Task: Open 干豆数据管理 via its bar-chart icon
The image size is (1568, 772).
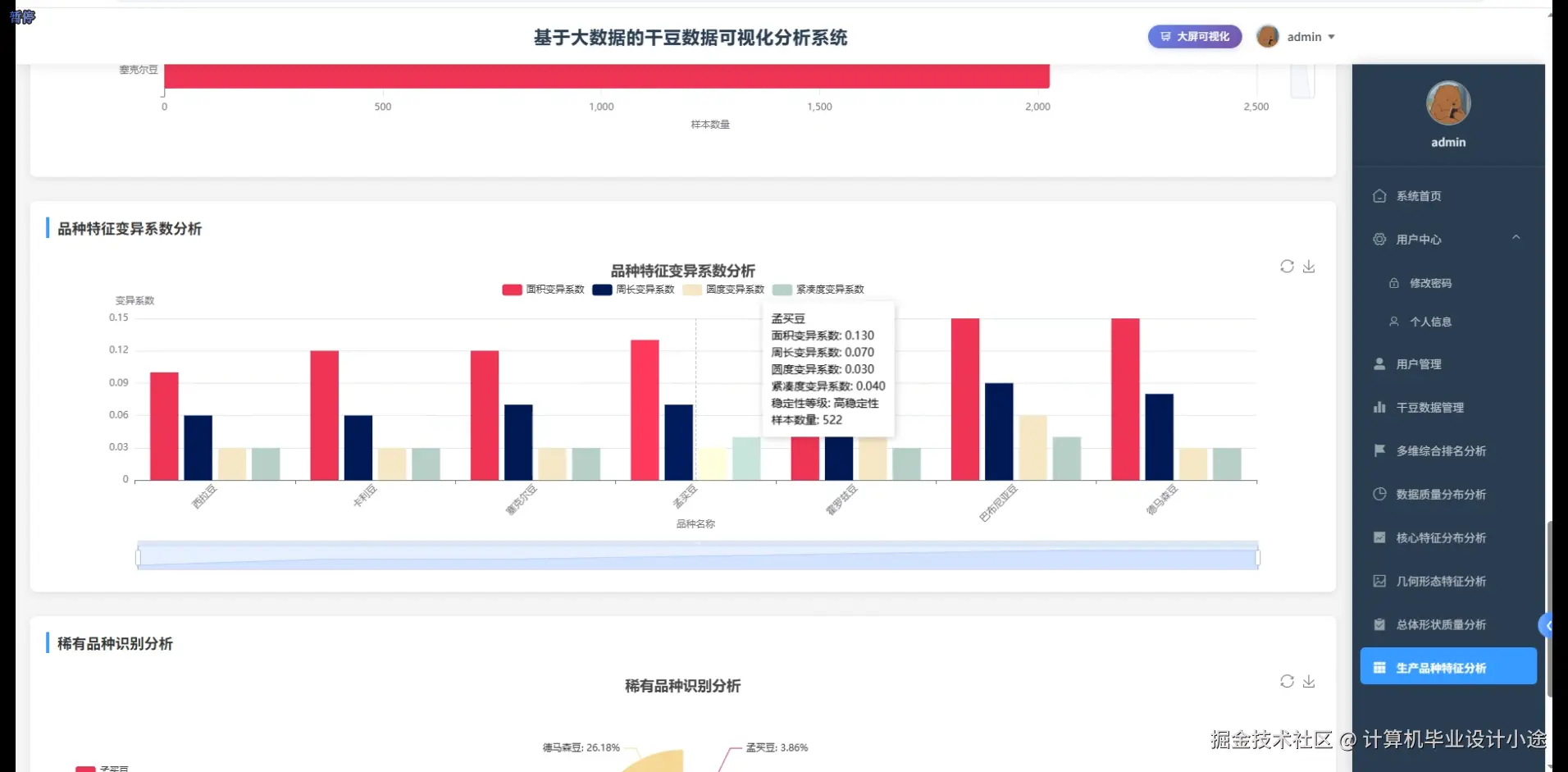Action: [1380, 407]
